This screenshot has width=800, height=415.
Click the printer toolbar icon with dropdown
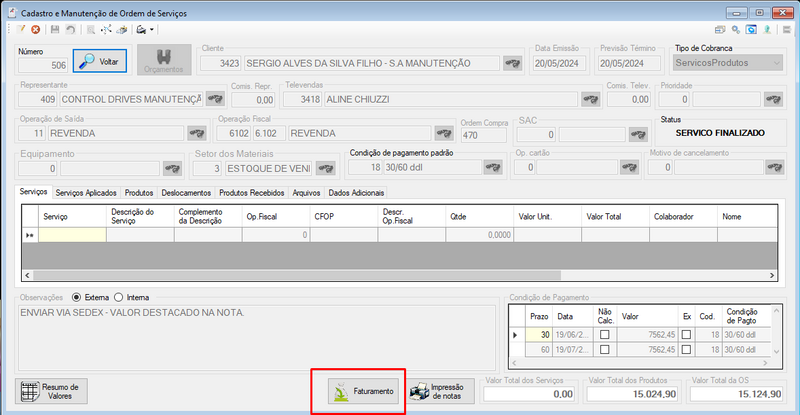141,30
